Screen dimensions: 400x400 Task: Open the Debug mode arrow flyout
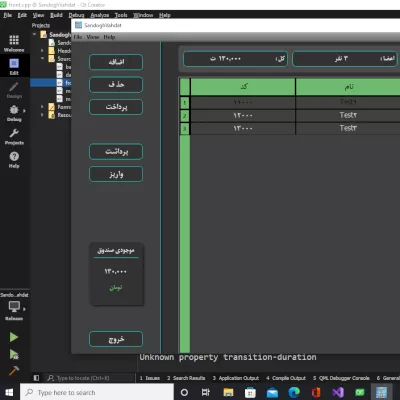tap(24, 111)
